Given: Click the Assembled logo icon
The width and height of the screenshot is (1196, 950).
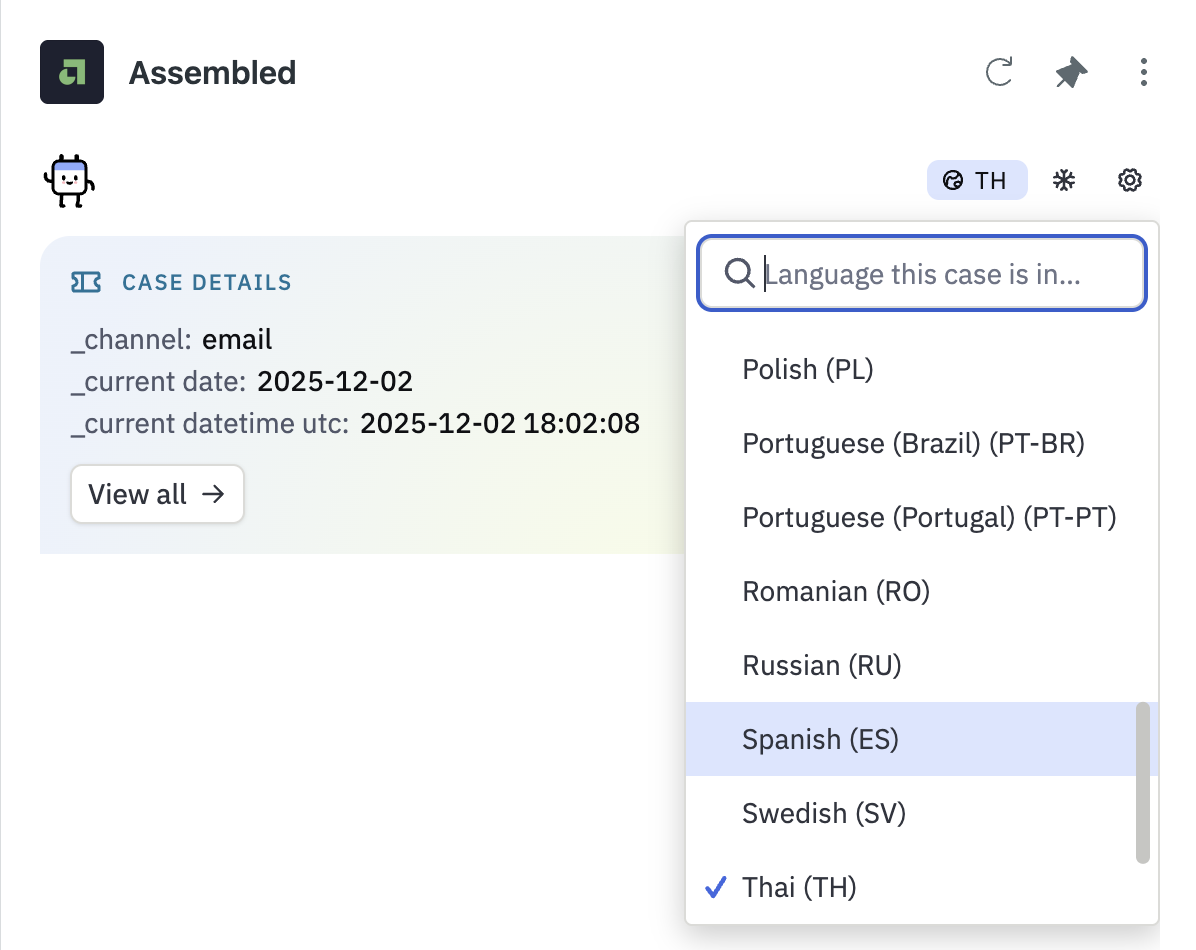Looking at the screenshot, I should (x=72, y=72).
